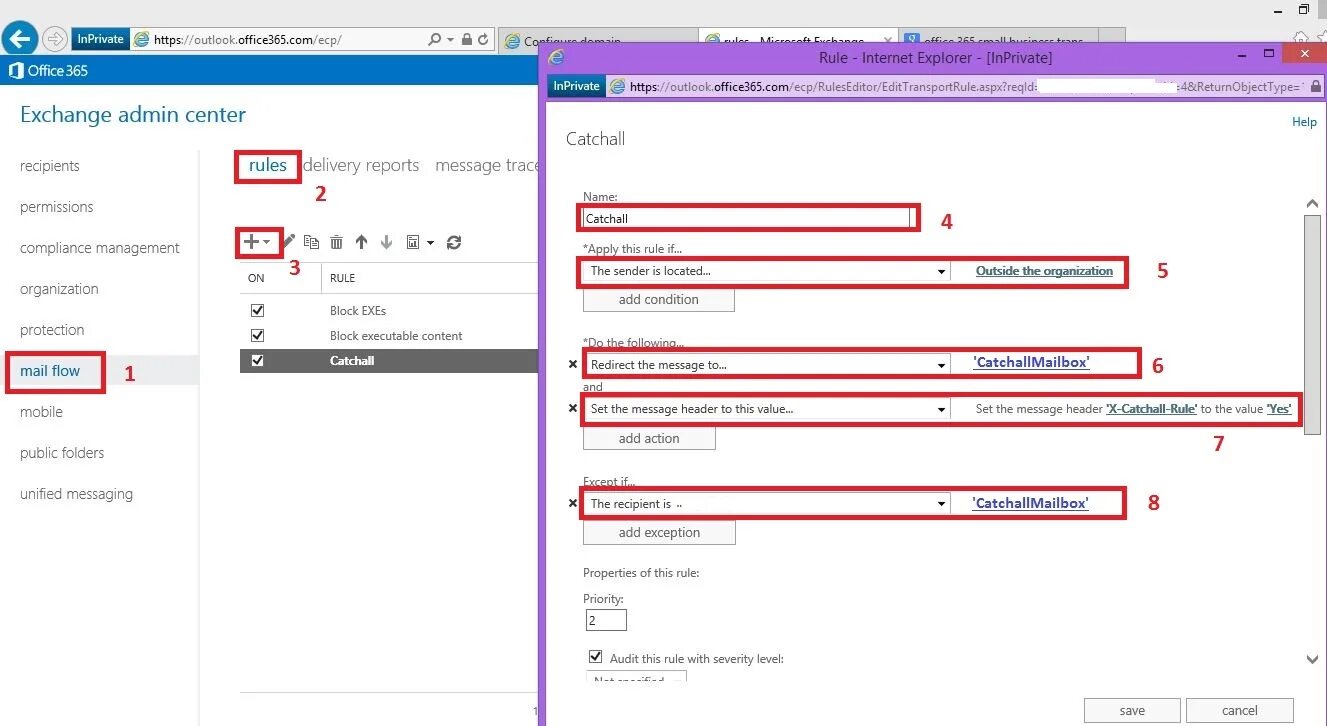
Task: Open the address bar search dropdown arrow
Action: [x=451, y=40]
